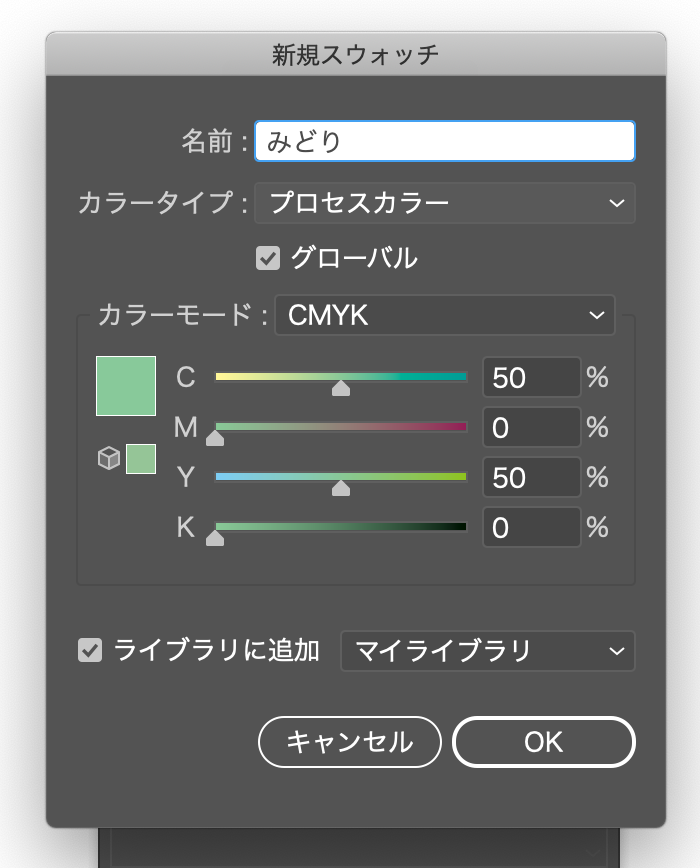Focus the Y percentage value field
Viewport: 700px width, 868px height.
pos(531,477)
